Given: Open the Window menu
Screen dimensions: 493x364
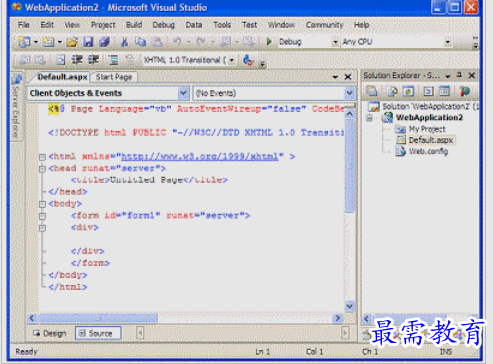Looking at the screenshot, I should click(x=281, y=25).
